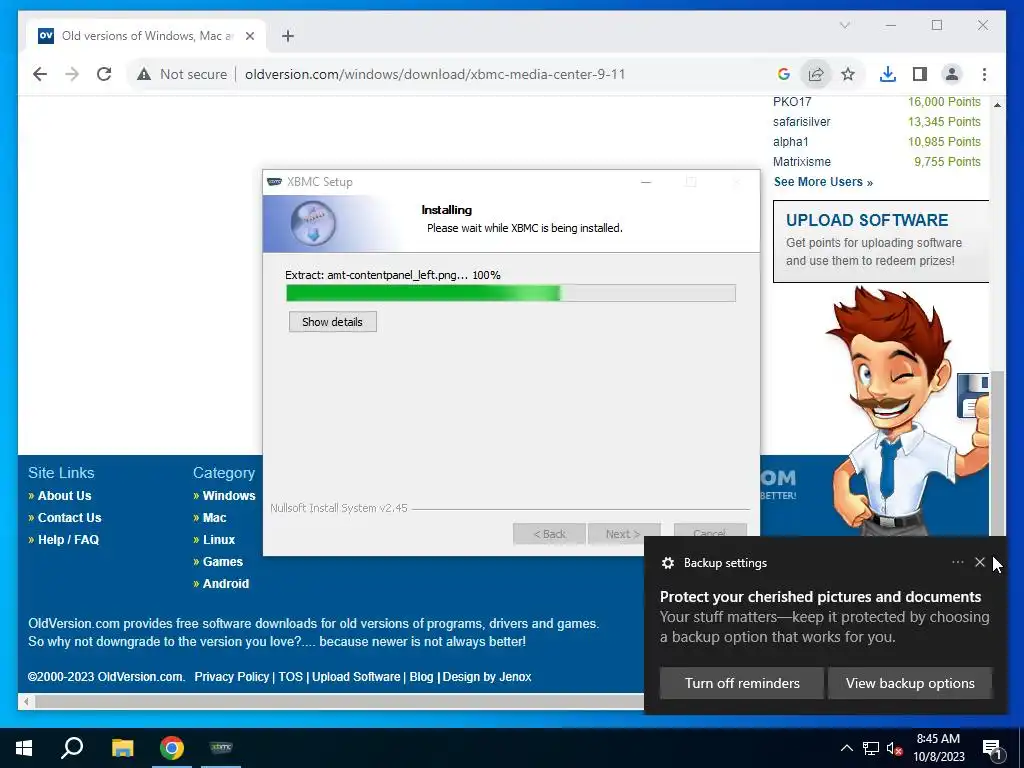Click the muted volume tray icon

[894, 748]
